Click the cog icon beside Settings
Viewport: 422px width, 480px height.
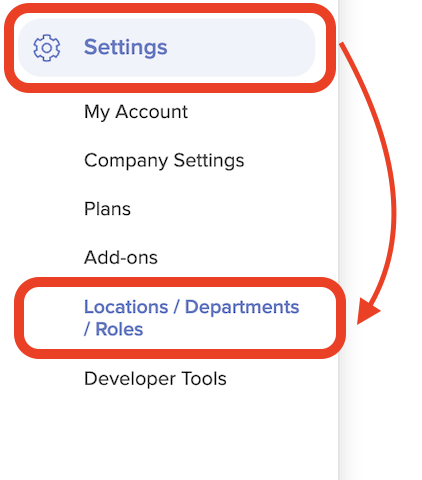(x=47, y=48)
